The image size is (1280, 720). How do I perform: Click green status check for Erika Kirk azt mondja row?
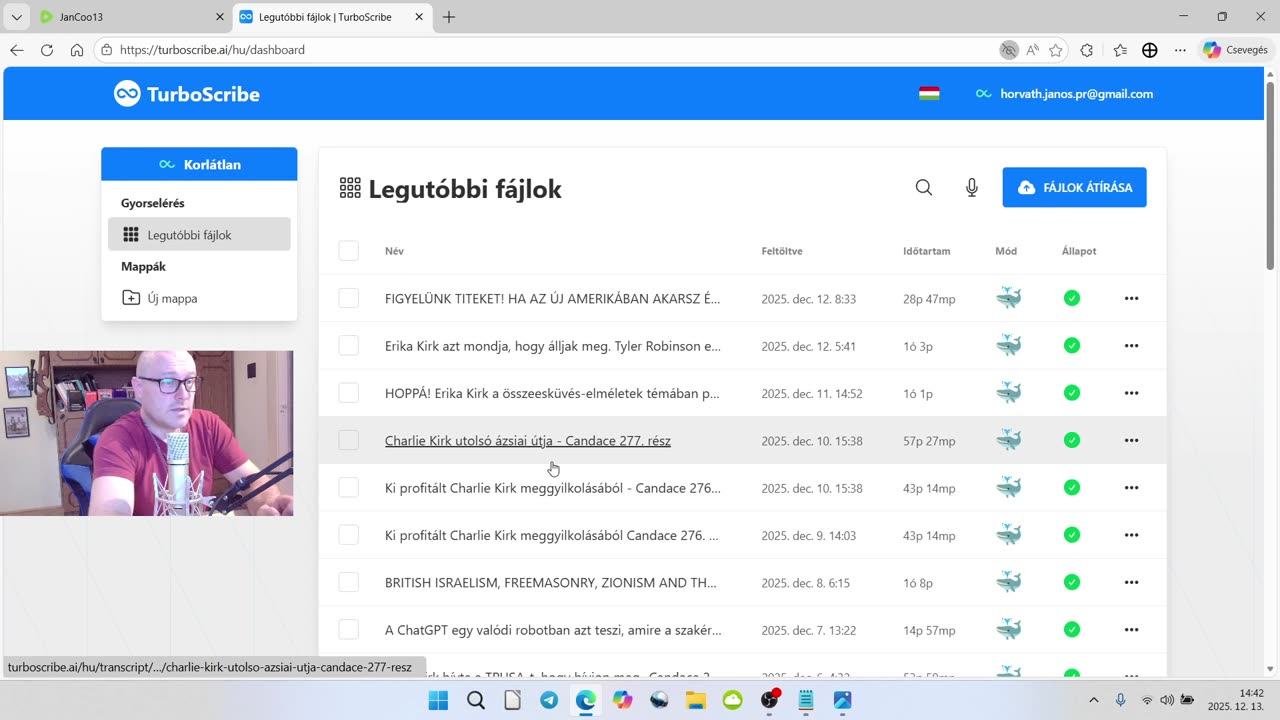[x=1072, y=346]
